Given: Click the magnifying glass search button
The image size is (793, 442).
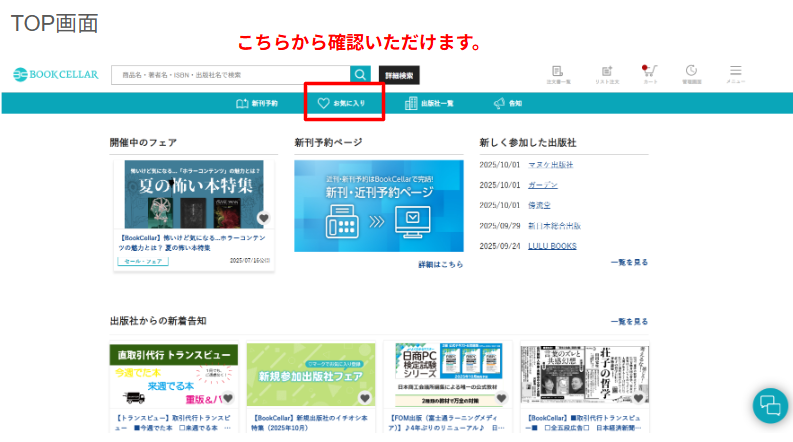Looking at the screenshot, I should click(360, 75).
